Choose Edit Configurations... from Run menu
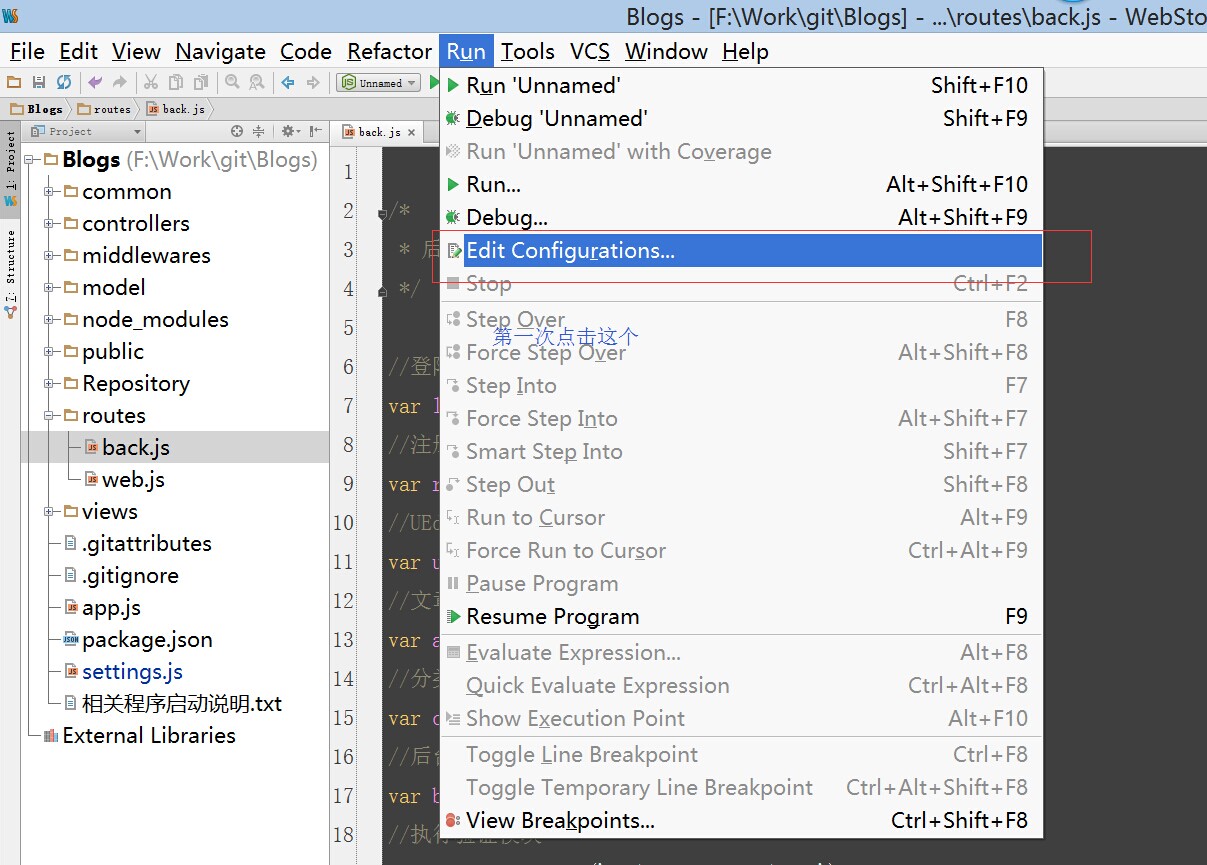The height and width of the screenshot is (865, 1207). [x=570, y=251]
